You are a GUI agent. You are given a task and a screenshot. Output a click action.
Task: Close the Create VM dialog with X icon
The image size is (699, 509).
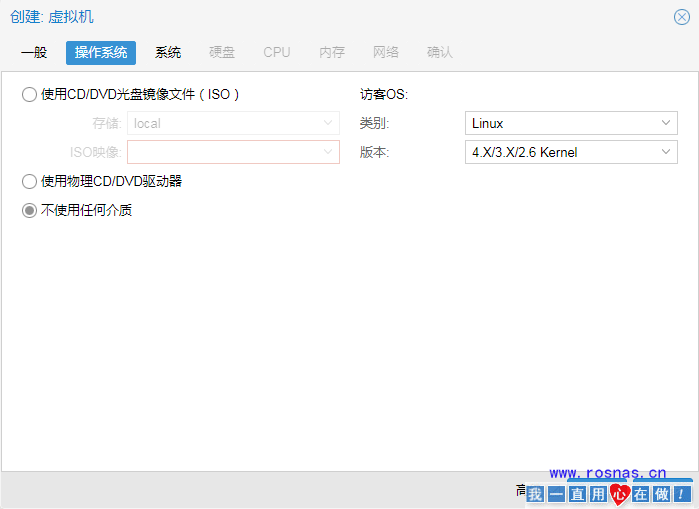682,17
